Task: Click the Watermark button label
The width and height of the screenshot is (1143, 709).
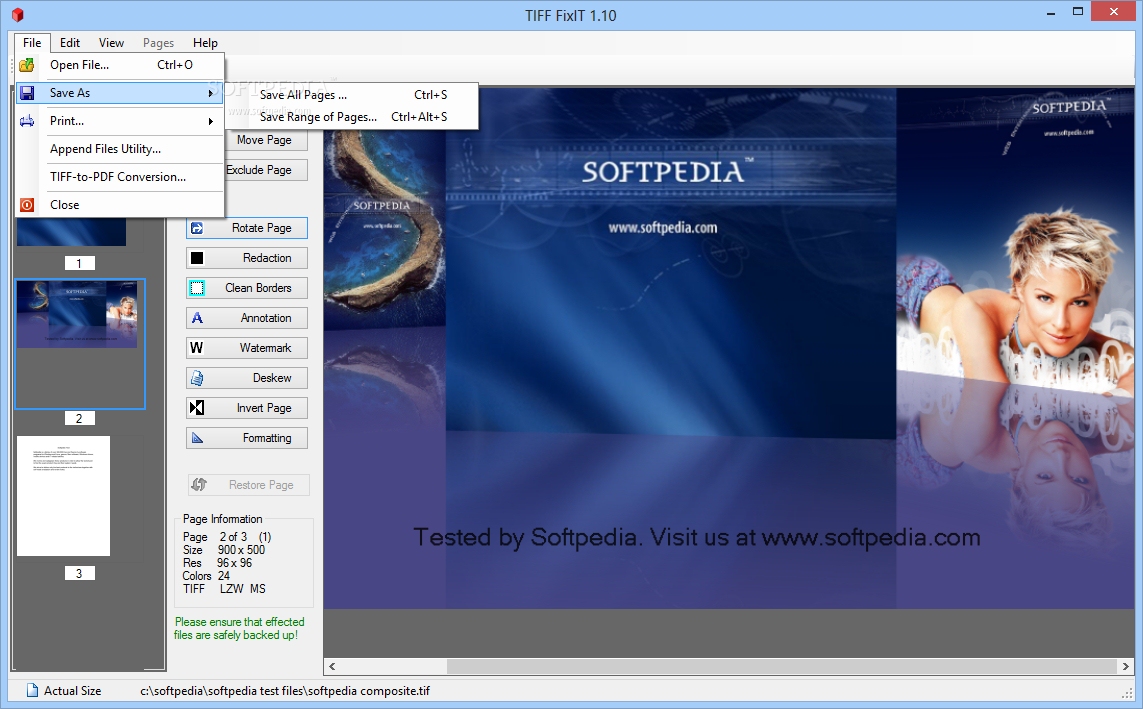Action: (x=265, y=348)
